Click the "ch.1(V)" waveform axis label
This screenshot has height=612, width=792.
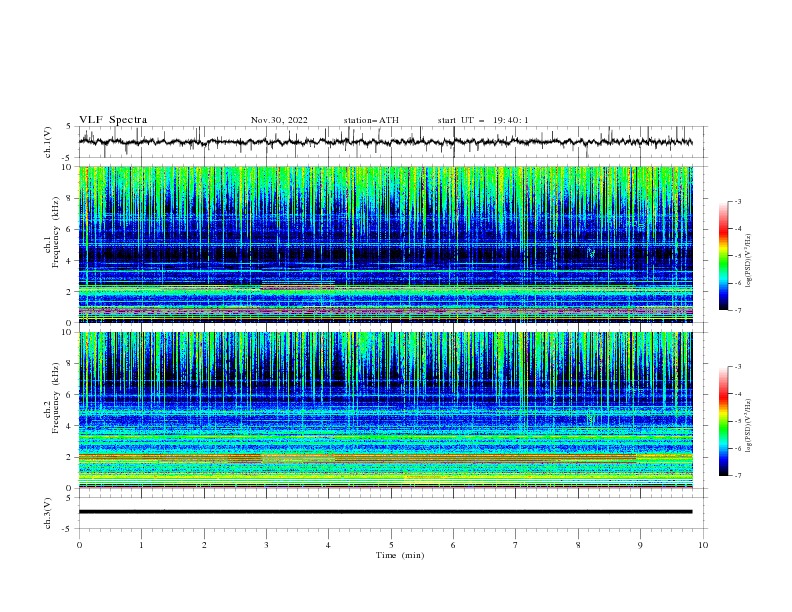pyautogui.click(x=48, y=142)
